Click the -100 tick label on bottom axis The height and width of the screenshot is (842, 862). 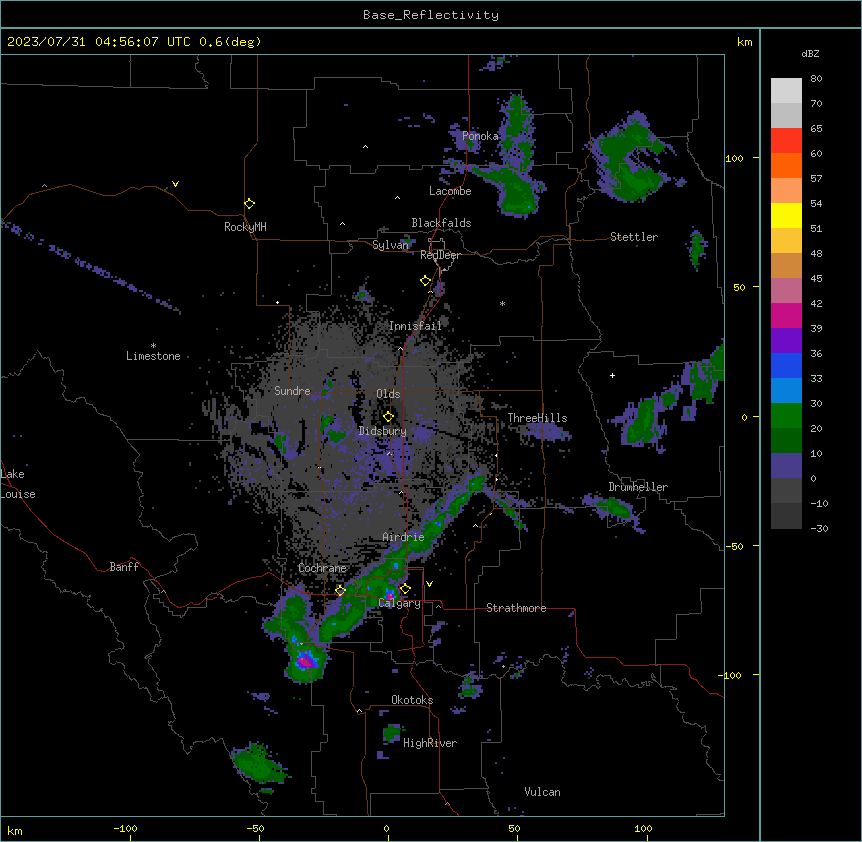(125, 829)
